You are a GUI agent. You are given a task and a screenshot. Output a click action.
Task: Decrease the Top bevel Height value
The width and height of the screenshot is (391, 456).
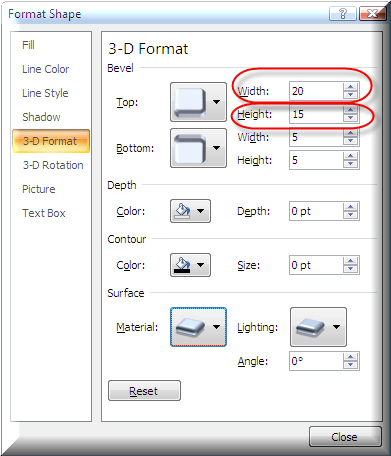(x=350, y=118)
